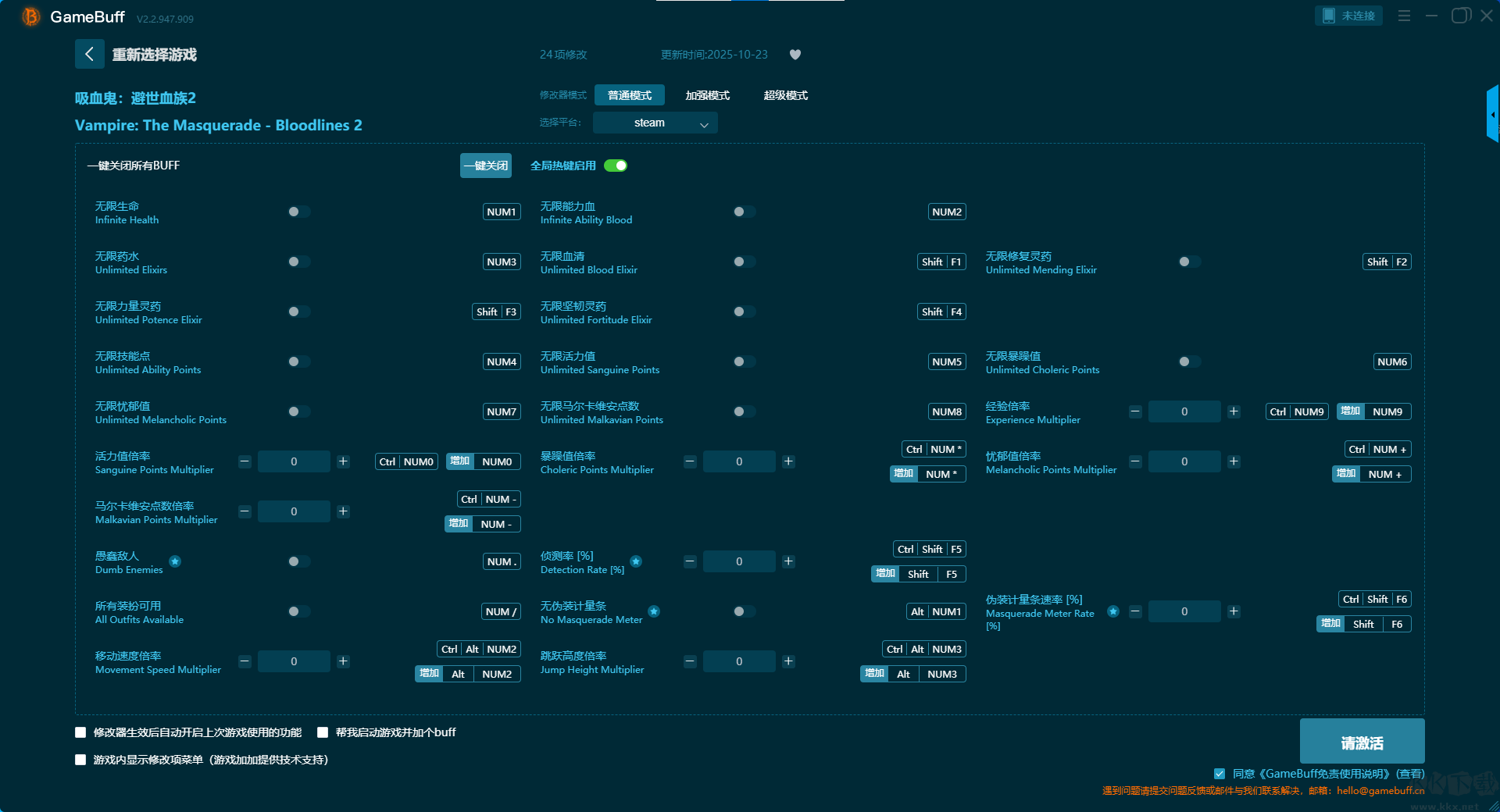1500x812 pixels.
Task: Increase Choleric Points Multiplier value
Action: (x=788, y=461)
